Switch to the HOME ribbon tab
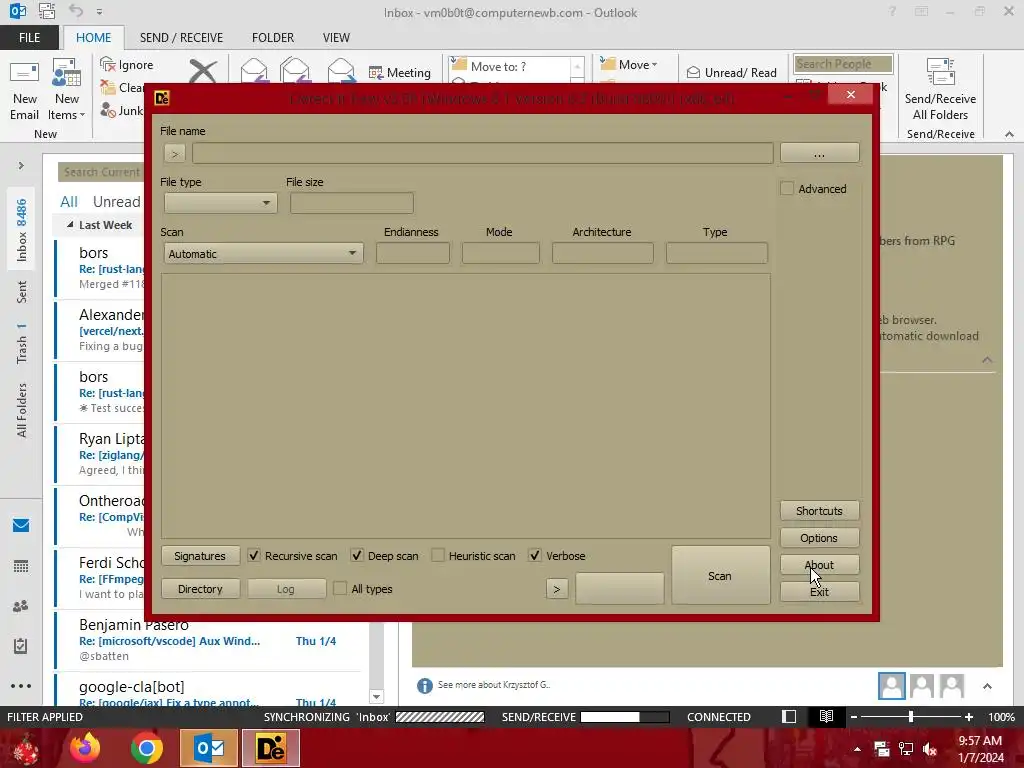The width and height of the screenshot is (1024, 768). pos(93,37)
